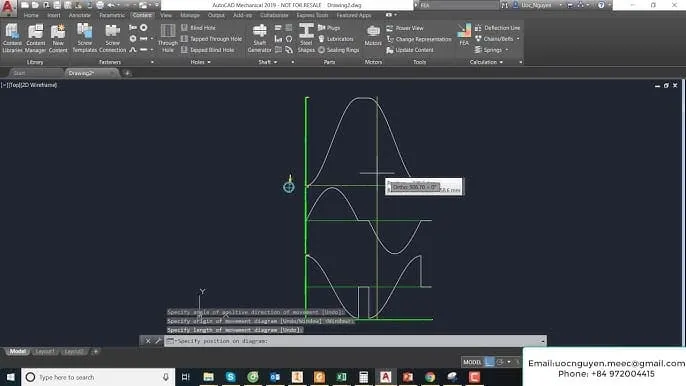Insert a Blind Hole
The width and height of the screenshot is (686, 386).
coord(198,28)
